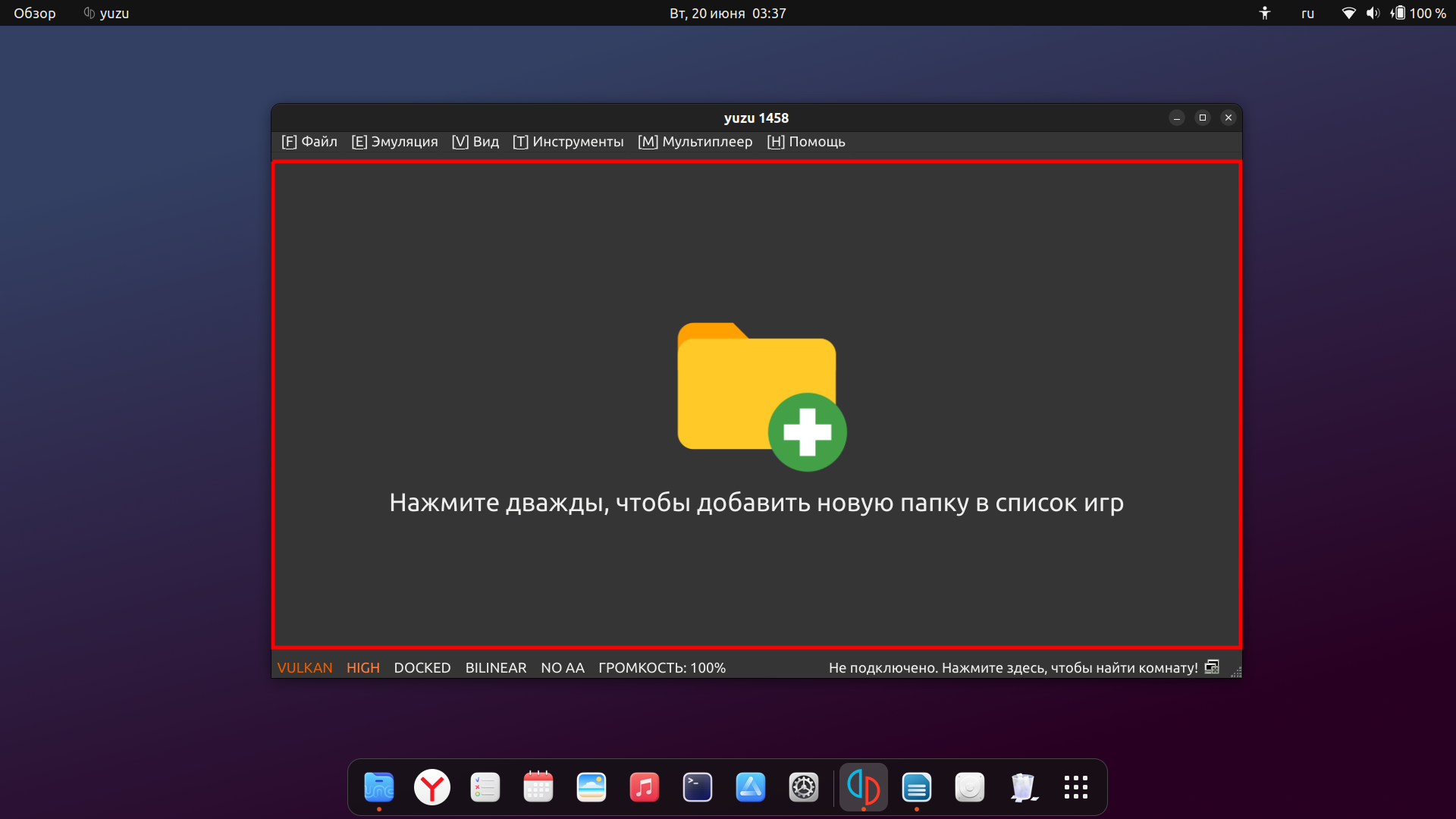This screenshot has height=819, width=1456.
Task: Click the sound volume icon in tray
Action: point(1373,13)
